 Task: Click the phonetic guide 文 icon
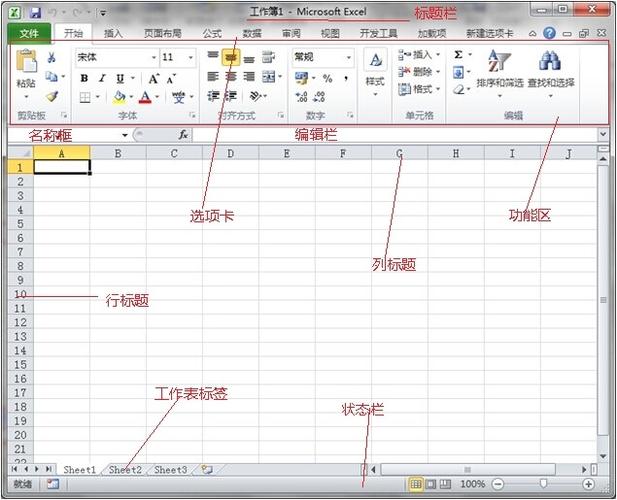click(179, 97)
